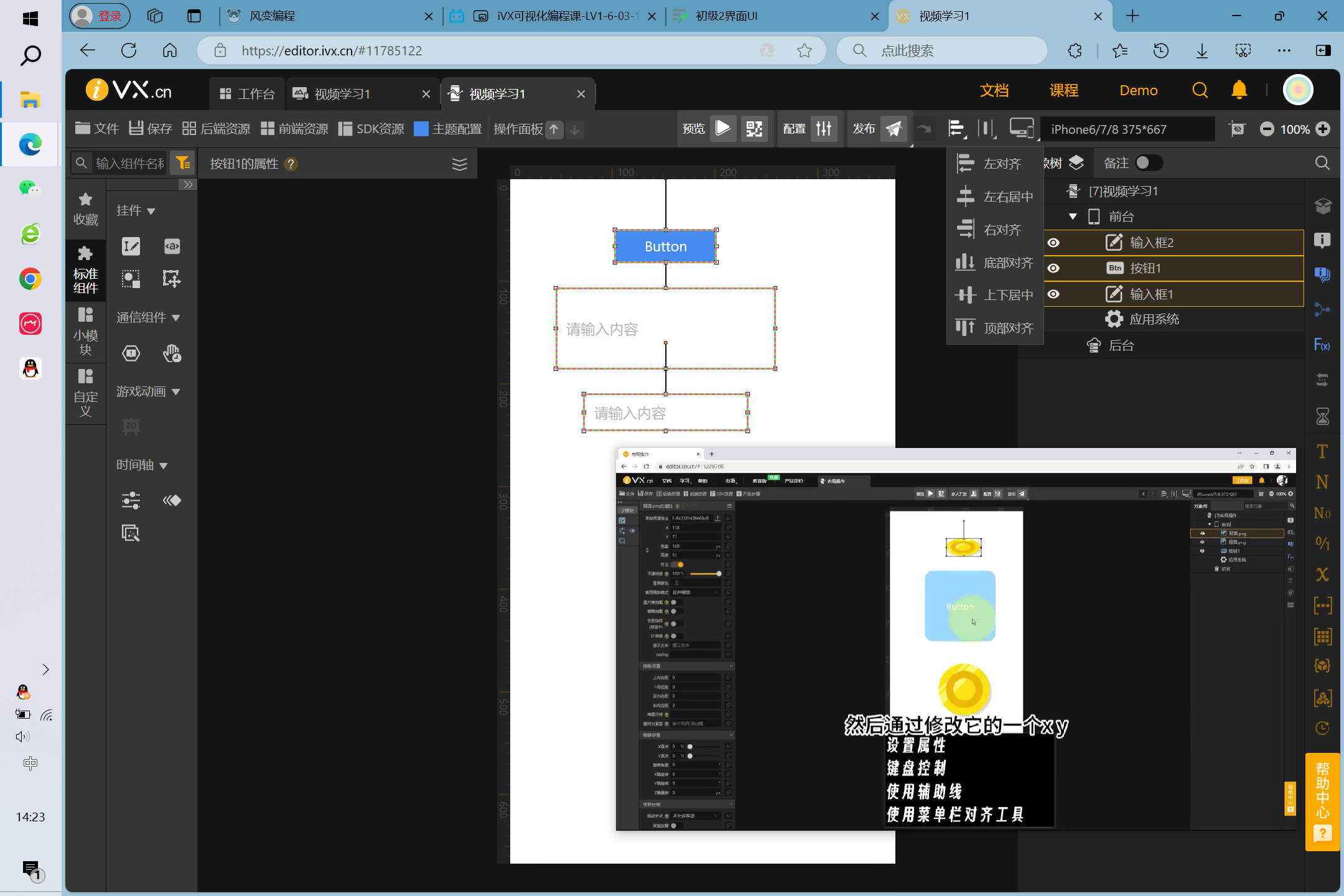Select the timeline keyframe diamond icon

[x=172, y=500]
